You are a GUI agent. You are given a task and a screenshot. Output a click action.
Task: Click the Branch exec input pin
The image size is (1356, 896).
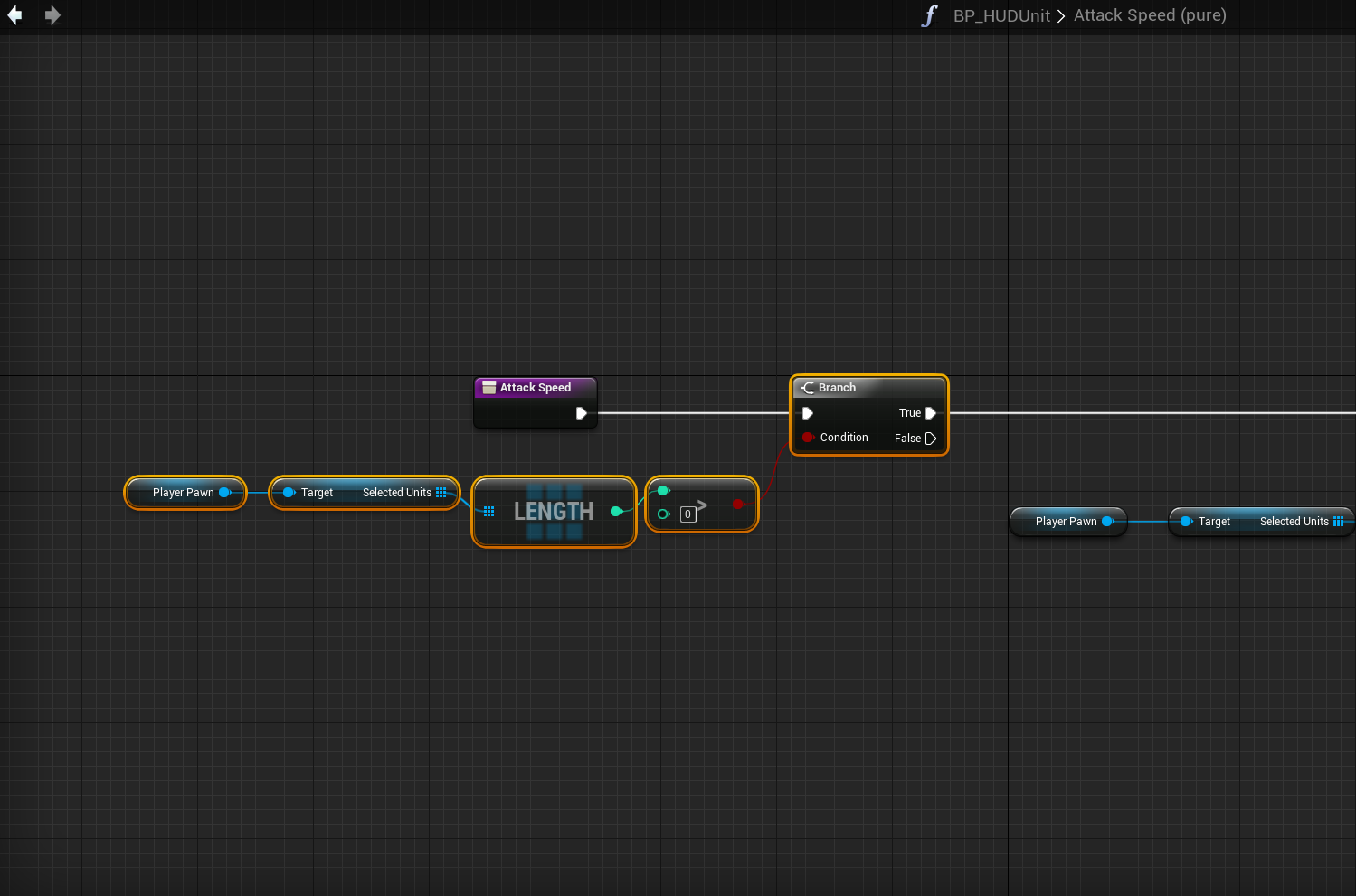click(x=807, y=413)
